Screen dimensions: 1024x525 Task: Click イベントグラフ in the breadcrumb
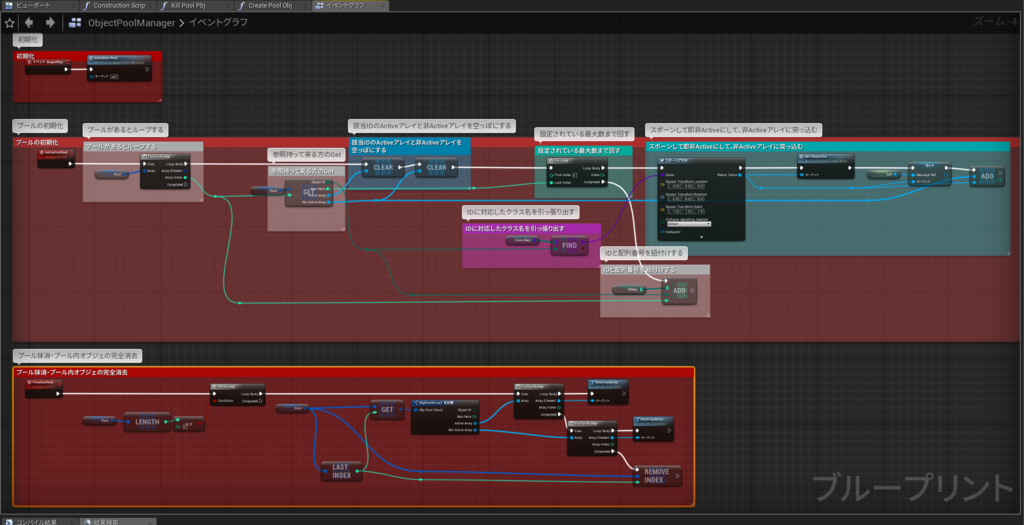pyautogui.click(x=218, y=23)
